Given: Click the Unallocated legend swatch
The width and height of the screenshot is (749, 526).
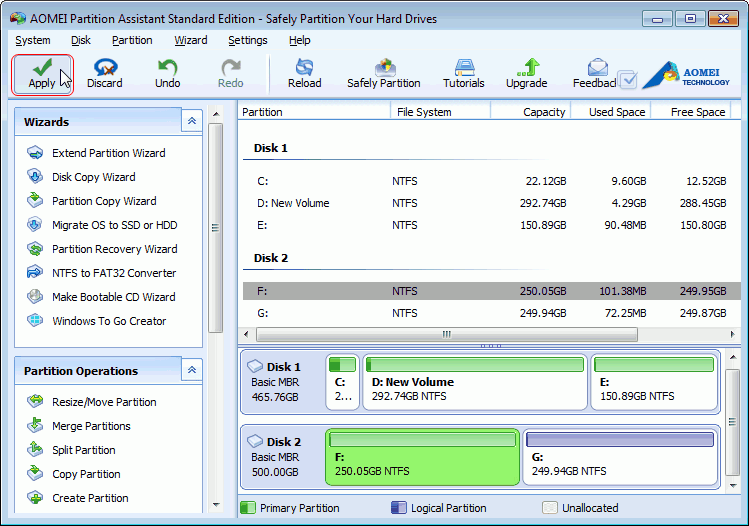Looking at the screenshot, I should 550,507.
